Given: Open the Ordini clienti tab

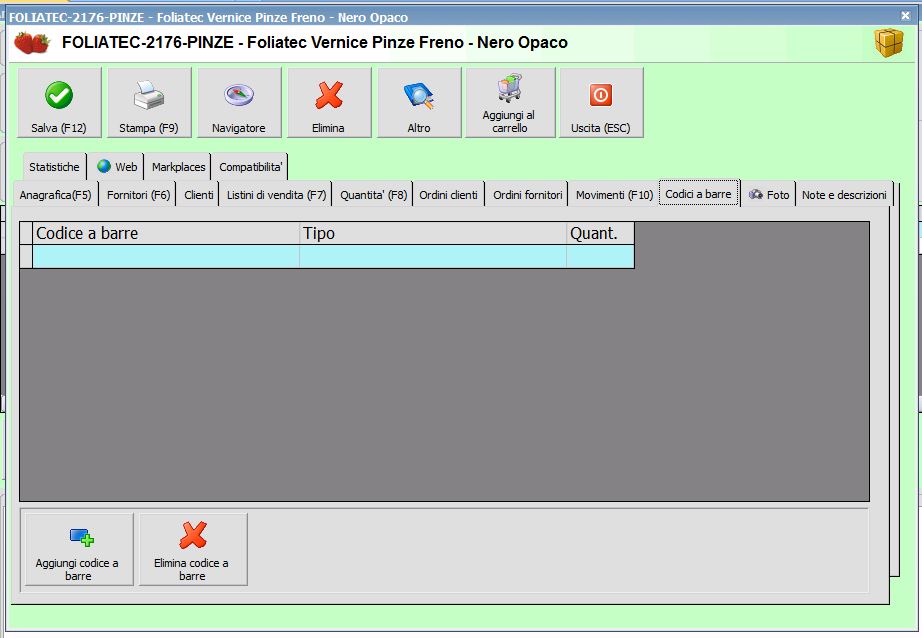Looking at the screenshot, I should coord(449,195).
